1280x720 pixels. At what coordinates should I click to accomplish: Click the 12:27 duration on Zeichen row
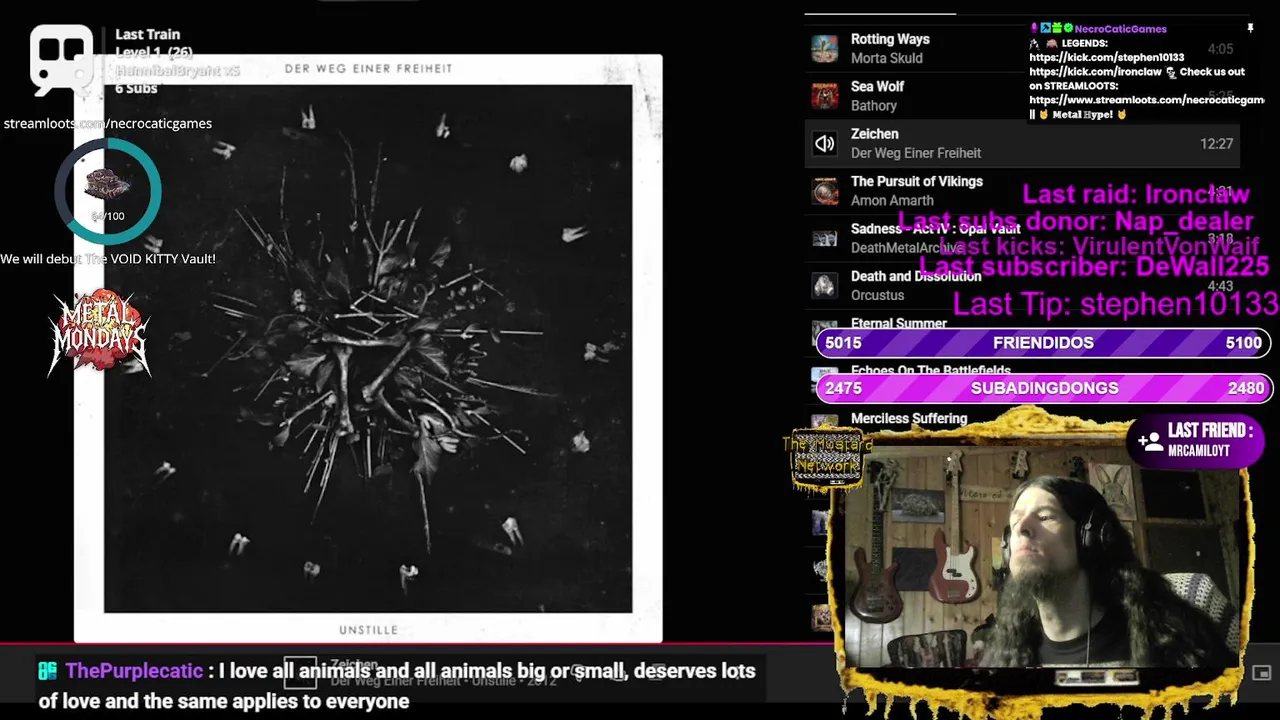coord(1216,144)
